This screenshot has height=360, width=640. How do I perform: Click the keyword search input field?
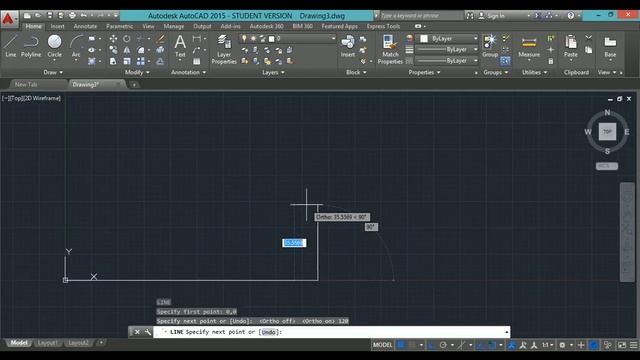422,16
